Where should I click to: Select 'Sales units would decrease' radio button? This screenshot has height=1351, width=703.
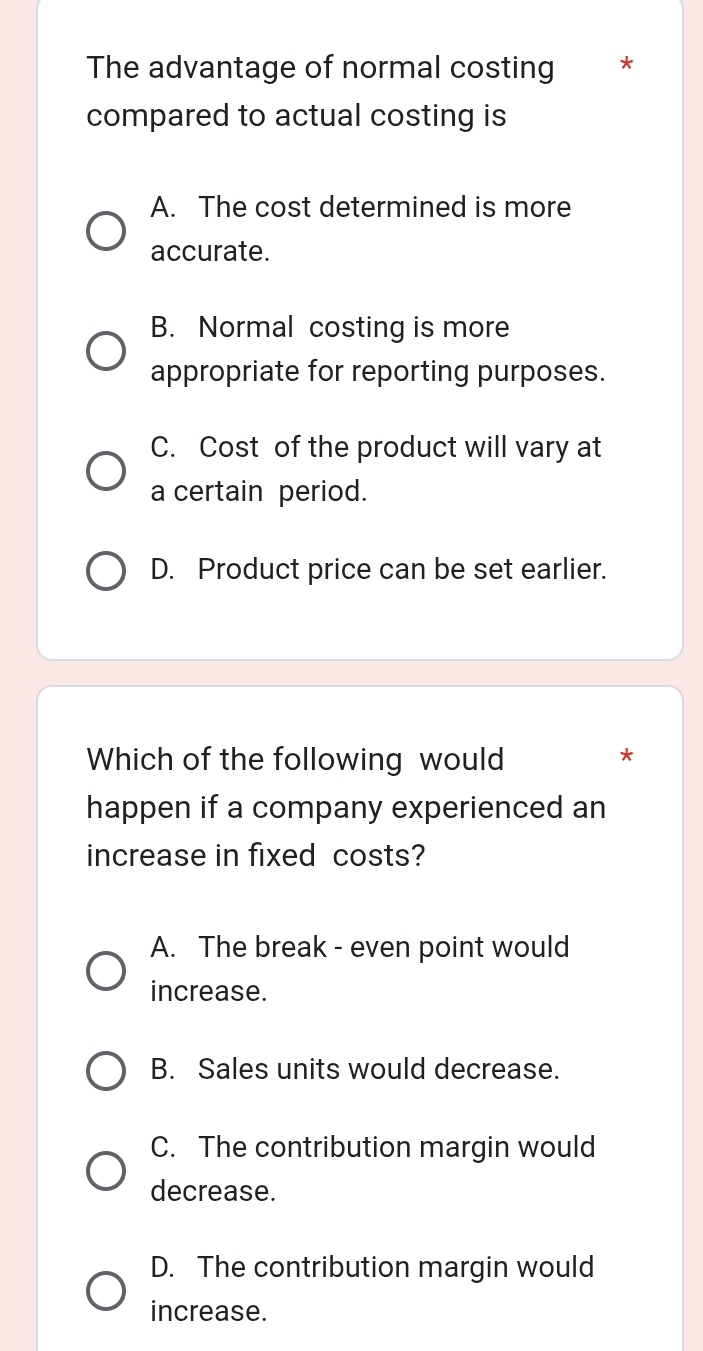point(106,1070)
